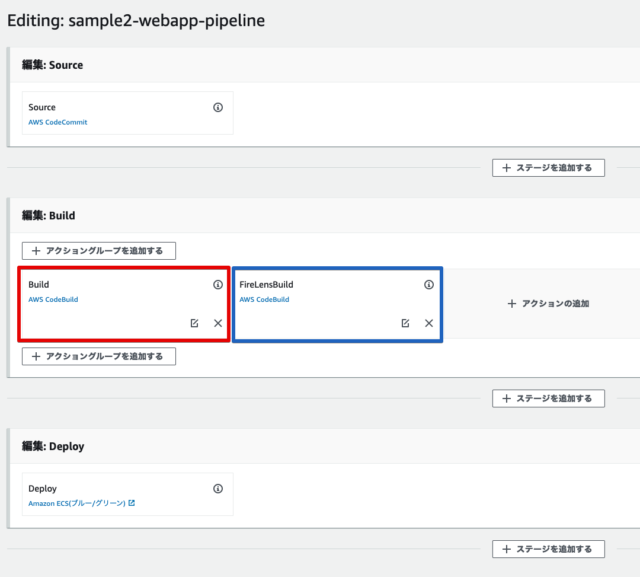640x577 pixels.
Task: Delete the Build action with X icon
Action: coord(218,323)
